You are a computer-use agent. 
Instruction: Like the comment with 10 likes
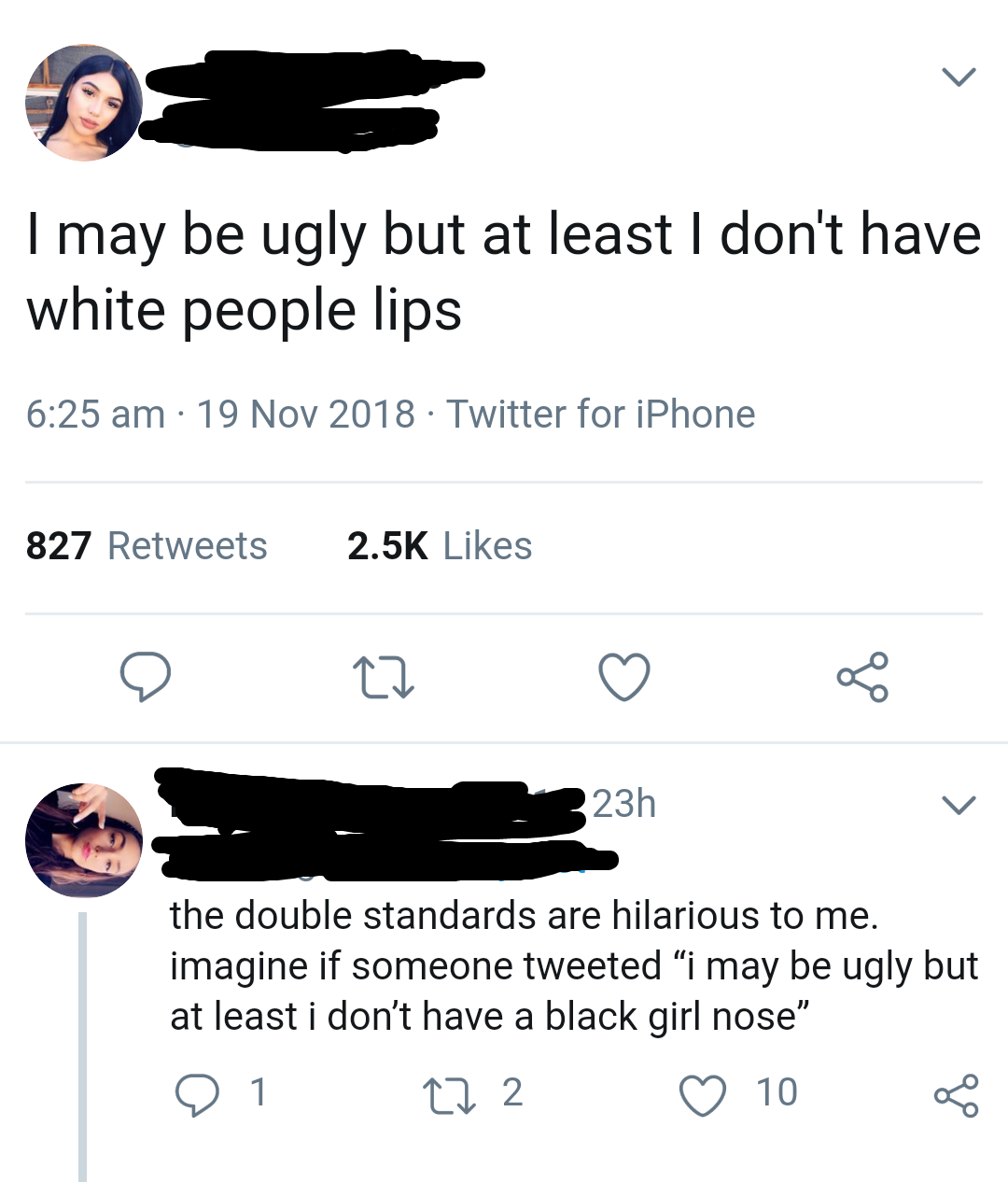[x=739, y=1092]
